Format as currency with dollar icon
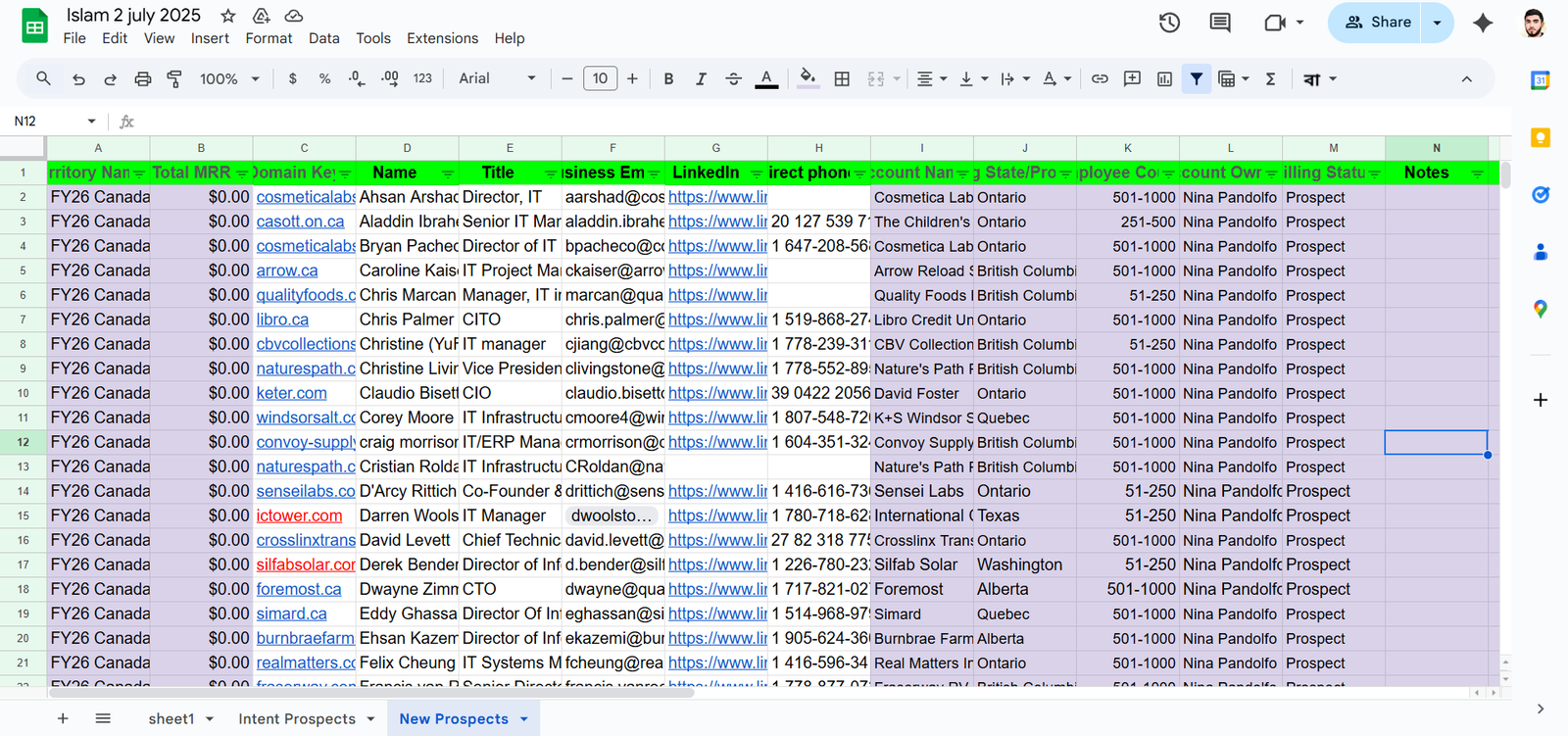This screenshot has width=1568, height=736. pyautogui.click(x=292, y=79)
